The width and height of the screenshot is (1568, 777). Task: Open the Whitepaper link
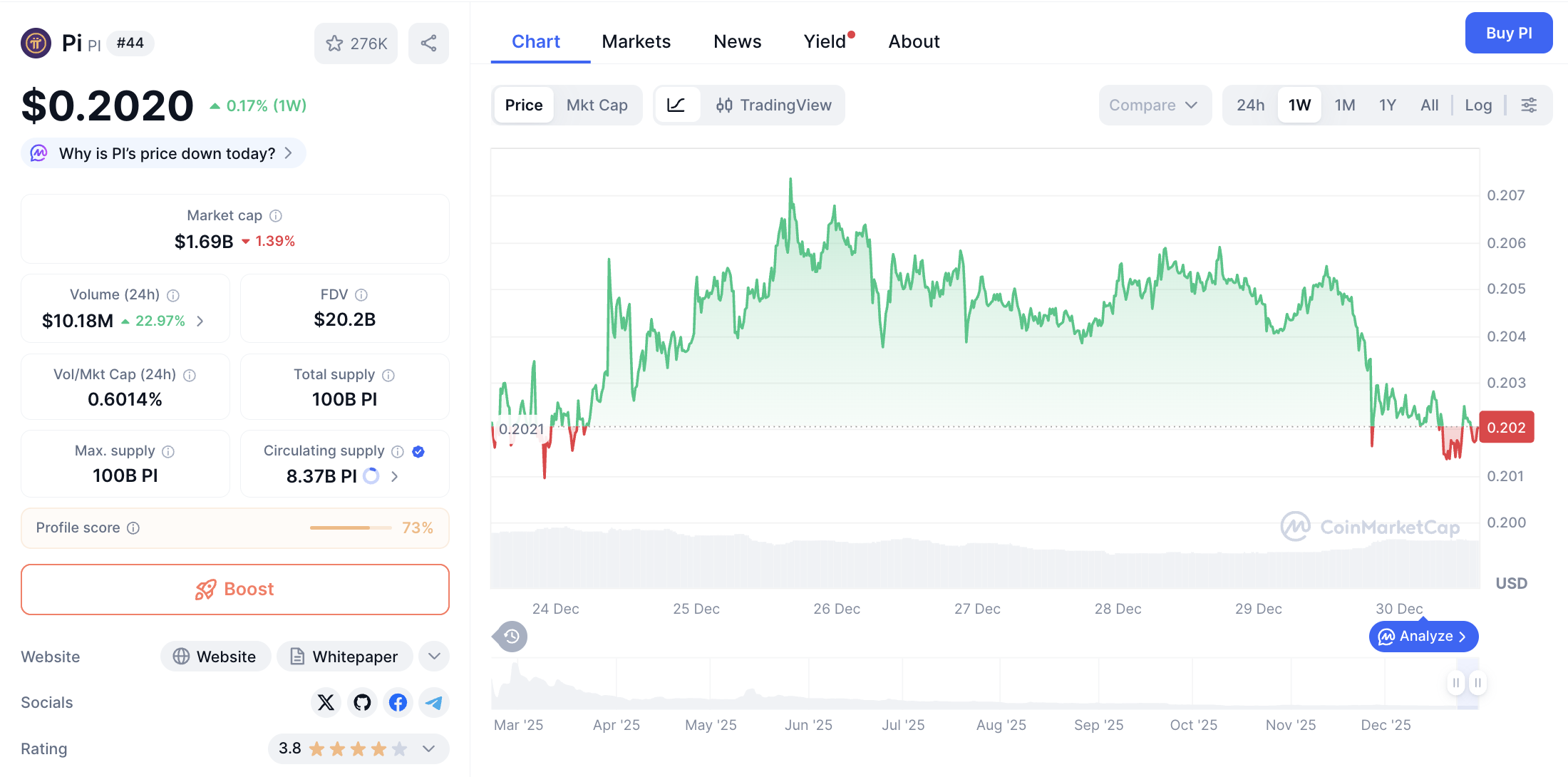pos(344,656)
